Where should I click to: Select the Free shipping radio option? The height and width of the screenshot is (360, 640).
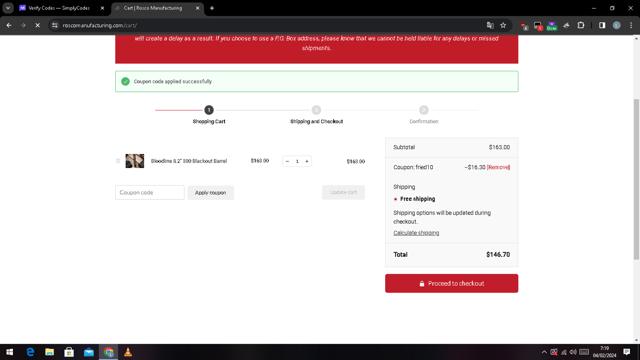tap(395, 199)
